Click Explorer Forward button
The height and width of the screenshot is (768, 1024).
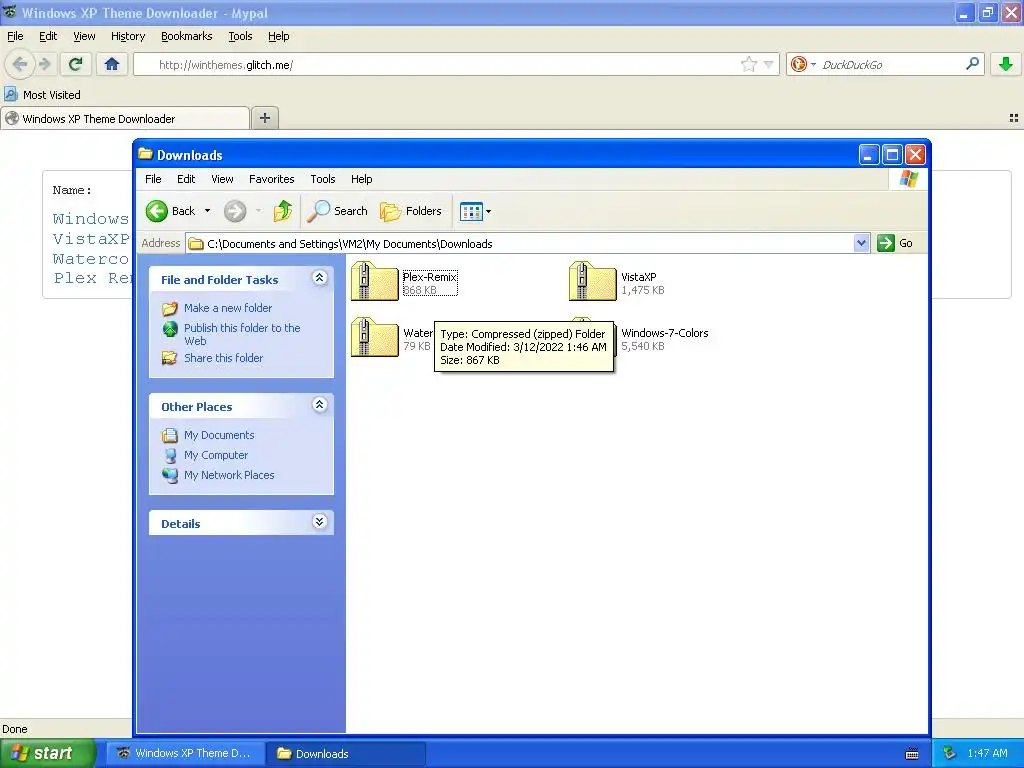click(235, 211)
